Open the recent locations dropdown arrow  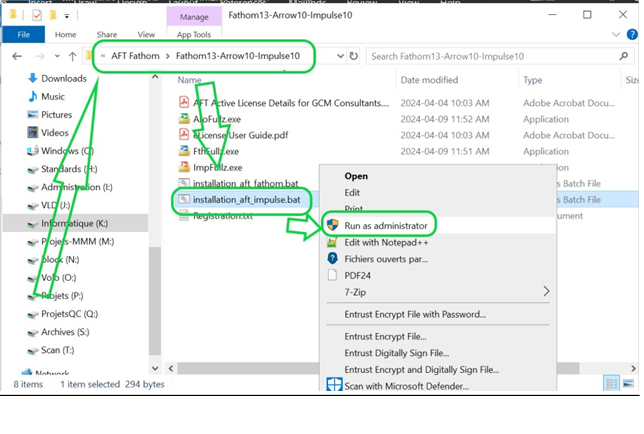[57, 56]
